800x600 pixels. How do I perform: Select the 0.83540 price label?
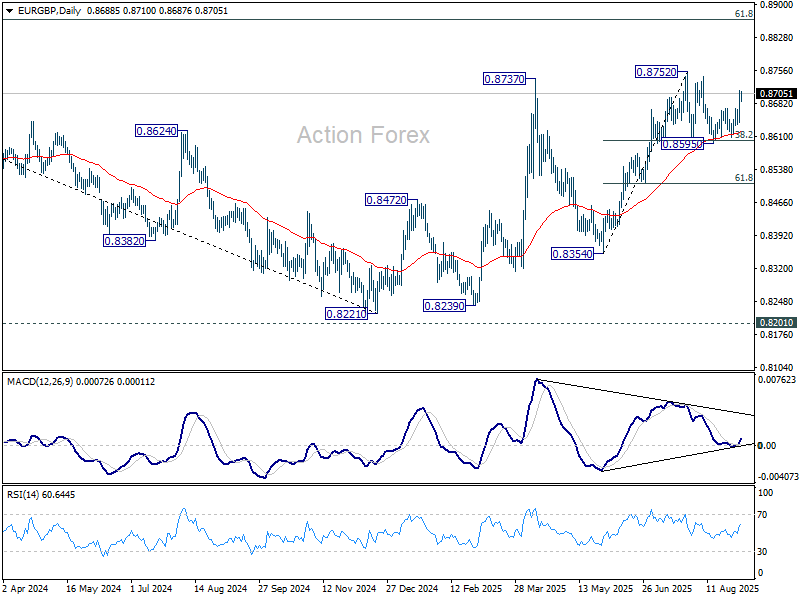point(573,254)
